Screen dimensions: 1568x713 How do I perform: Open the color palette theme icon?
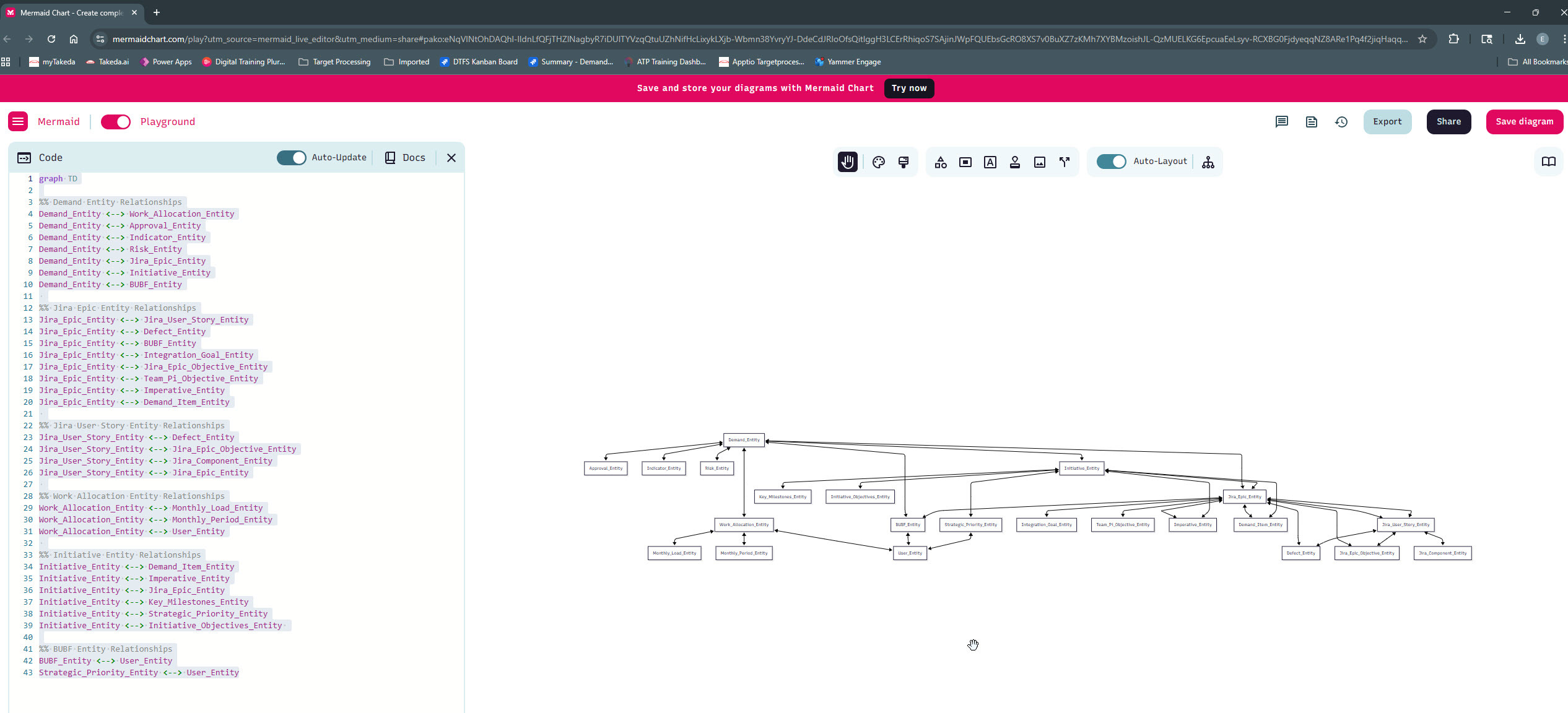point(878,162)
